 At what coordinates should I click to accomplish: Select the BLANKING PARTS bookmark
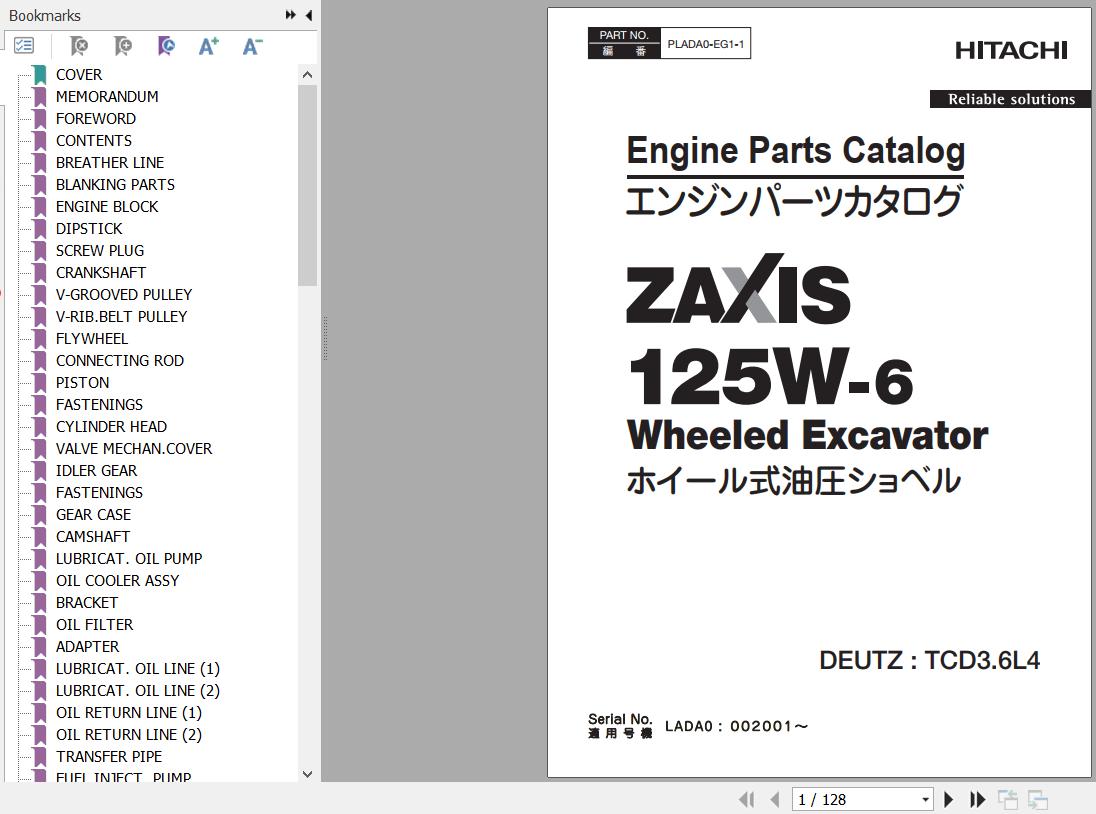click(115, 184)
